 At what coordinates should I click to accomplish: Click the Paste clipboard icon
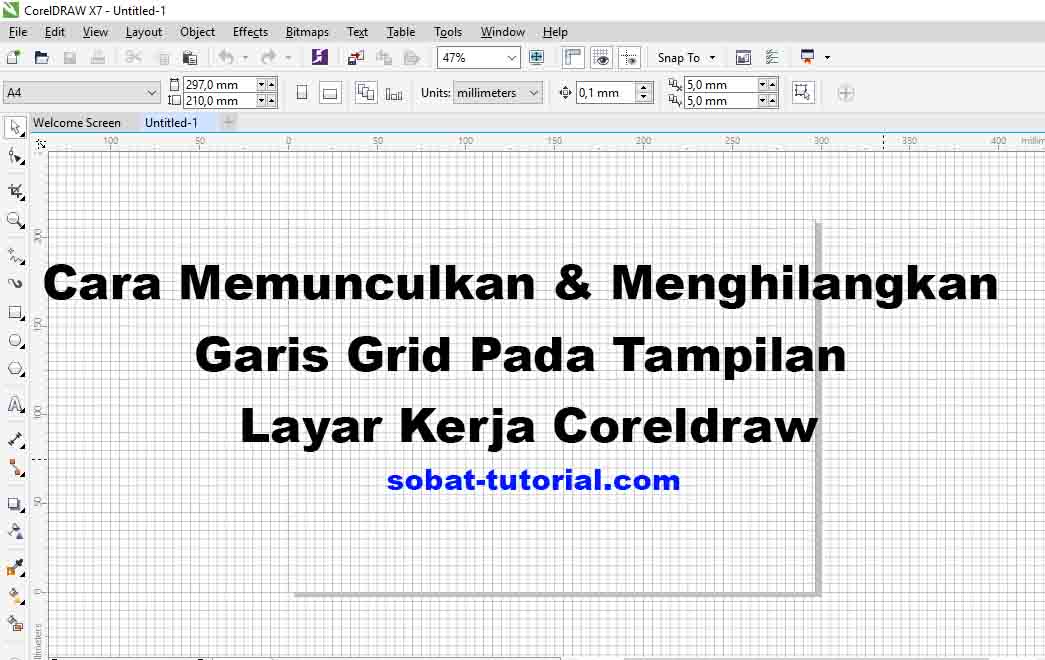click(190, 57)
